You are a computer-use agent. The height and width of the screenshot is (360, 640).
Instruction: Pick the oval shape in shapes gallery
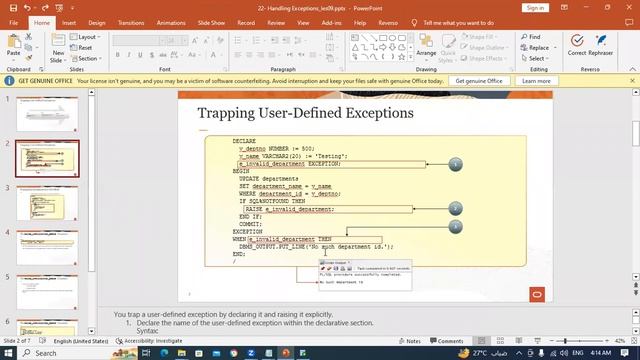click(x=392, y=38)
